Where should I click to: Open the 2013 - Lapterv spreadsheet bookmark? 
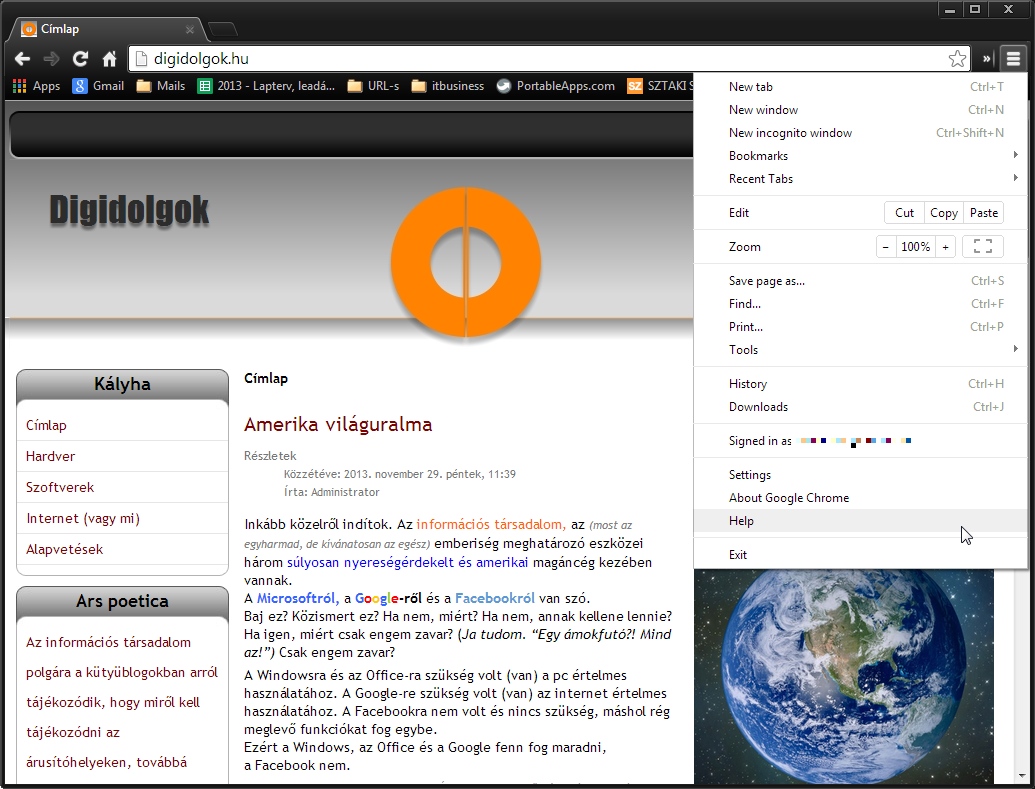coord(267,86)
